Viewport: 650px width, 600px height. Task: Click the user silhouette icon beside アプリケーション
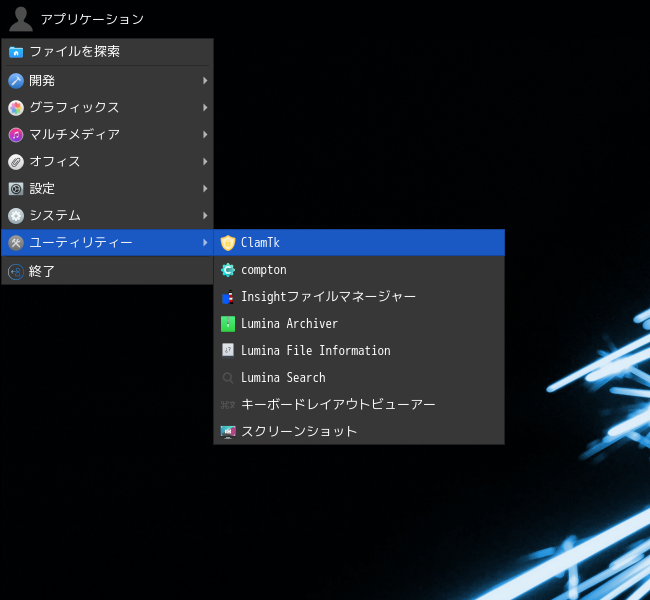point(21,19)
